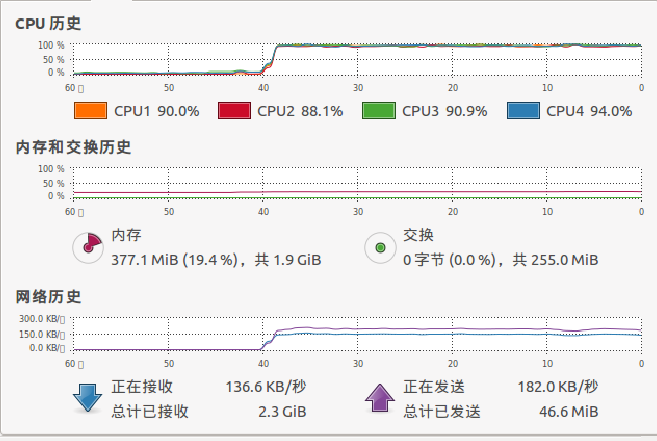Screen dimensions: 657x441
Task: Click the 377.1 MiB memory usage text
Action: (x=216, y=259)
